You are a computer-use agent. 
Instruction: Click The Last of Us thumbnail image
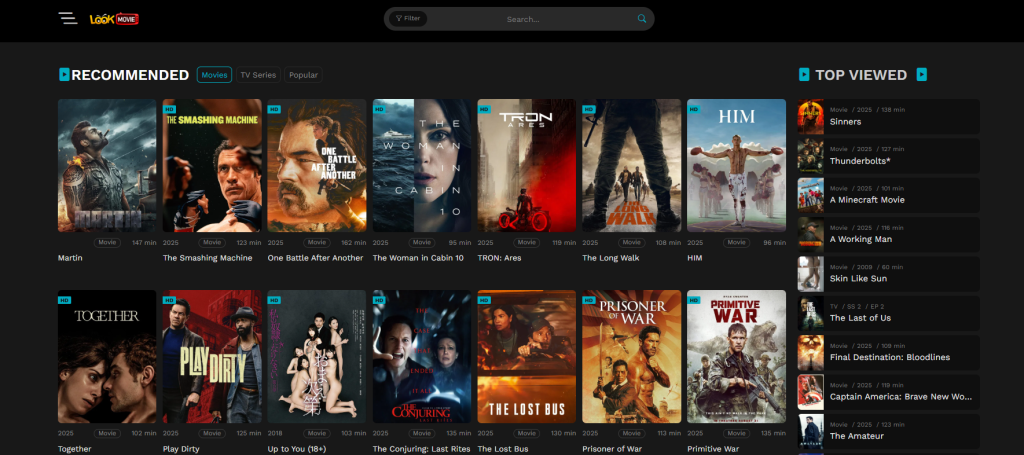pos(810,313)
